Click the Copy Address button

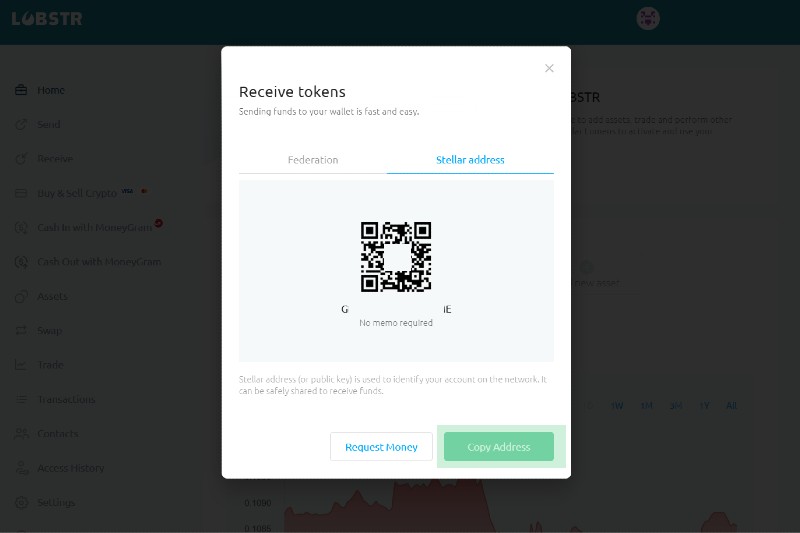coord(499,447)
